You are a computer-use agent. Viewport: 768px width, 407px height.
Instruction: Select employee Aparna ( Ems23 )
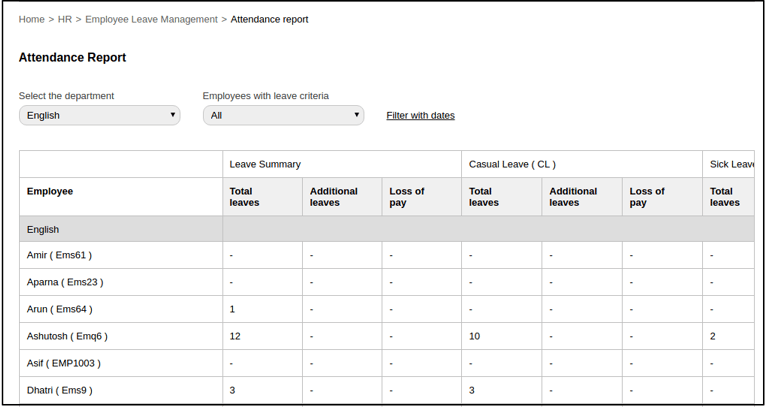coord(65,282)
